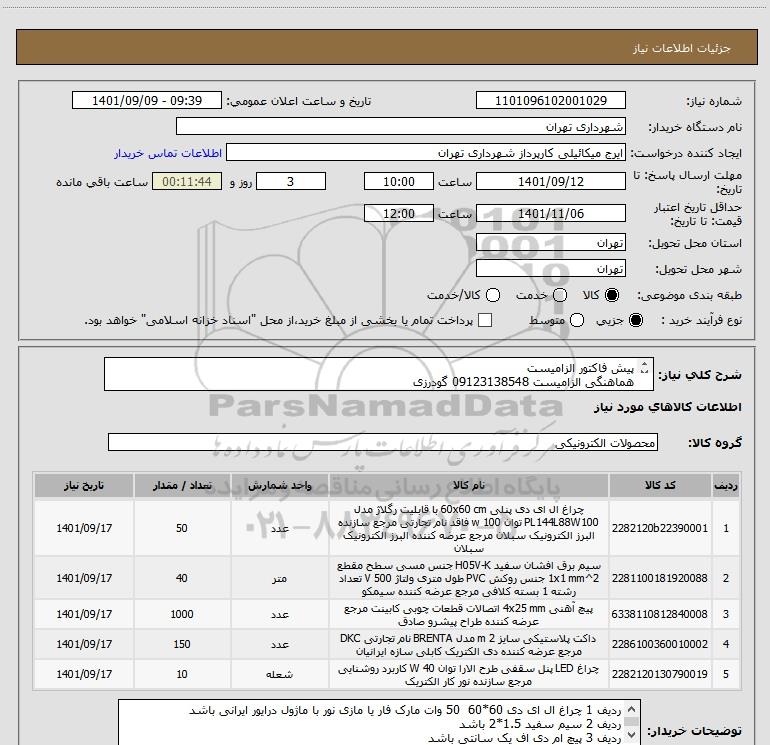
Task: Click the request creator field ایرج میکائیلی
Action: click(426, 153)
